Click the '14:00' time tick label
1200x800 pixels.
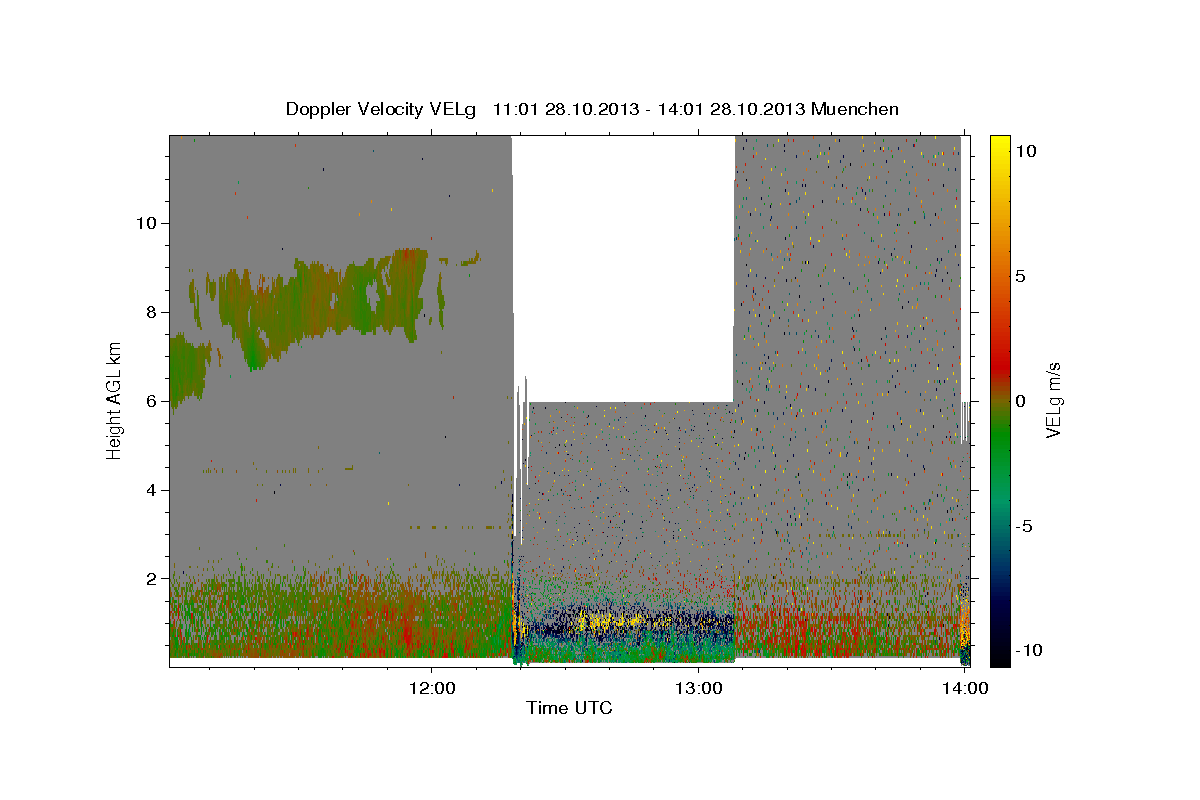pos(964,688)
